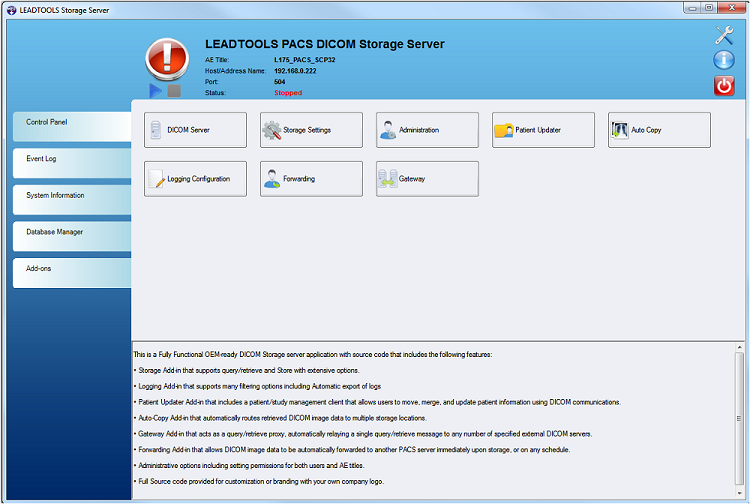Open the Administration panel
The height and width of the screenshot is (504, 750).
427,130
